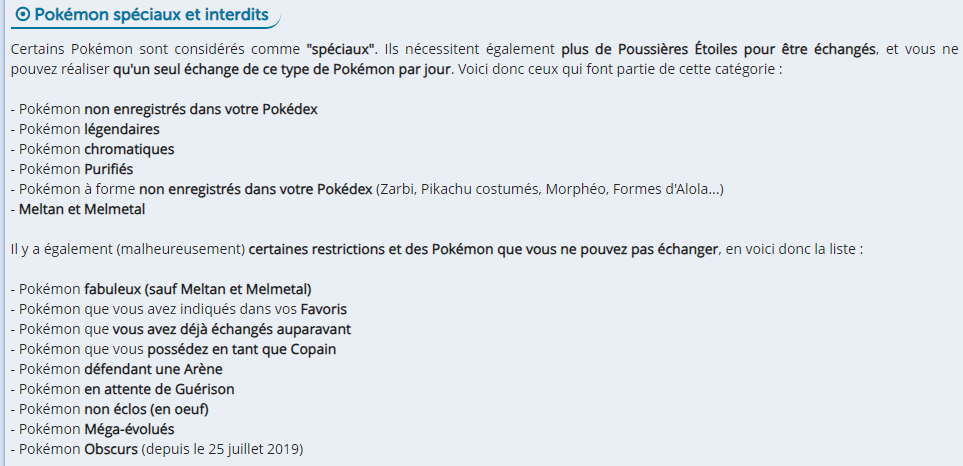Screen dimensions: 963x466
Task: Click the 'non éclos (en oeuf)' item
Action: click(146, 409)
